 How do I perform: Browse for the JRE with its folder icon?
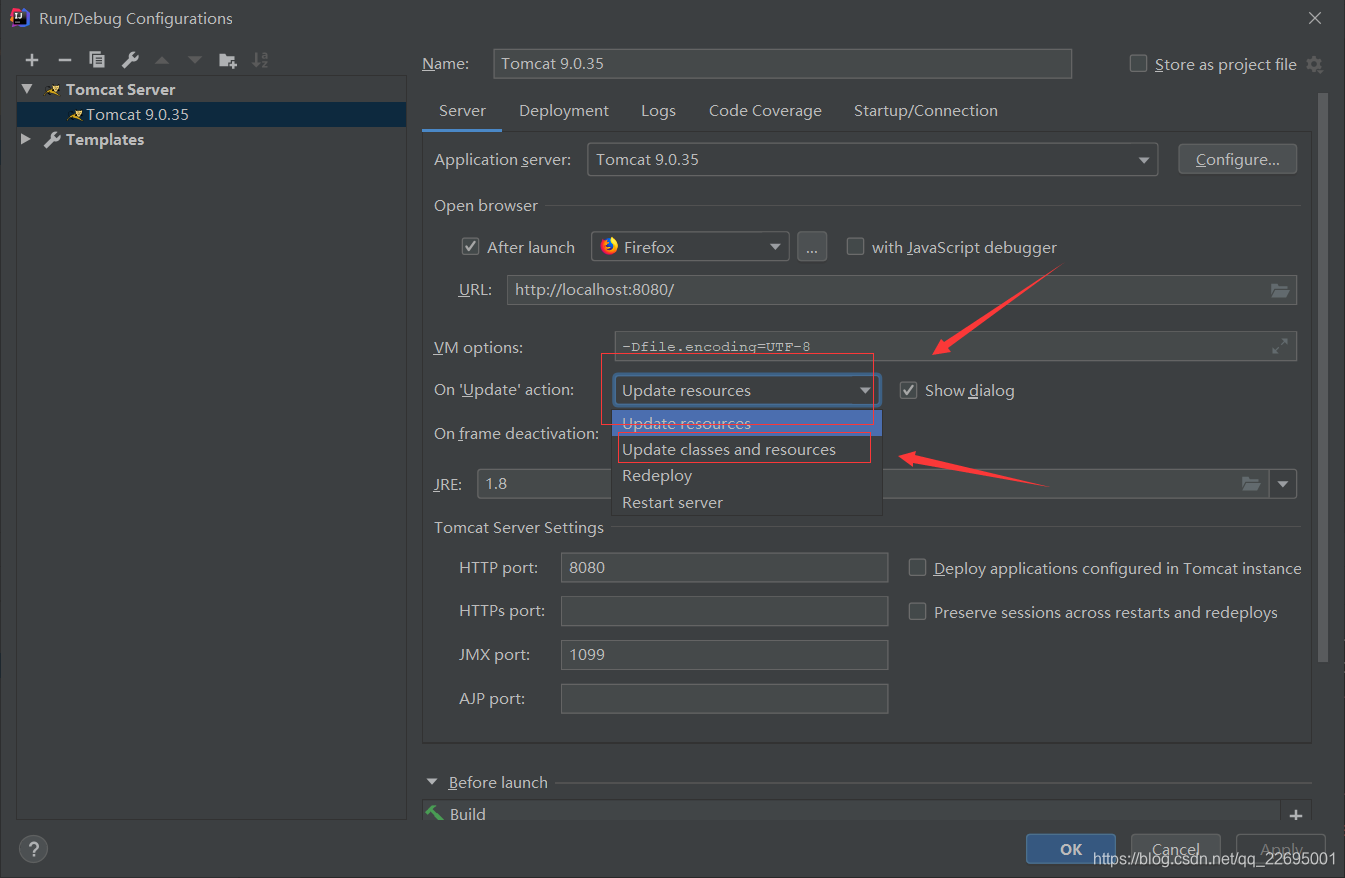1251,484
